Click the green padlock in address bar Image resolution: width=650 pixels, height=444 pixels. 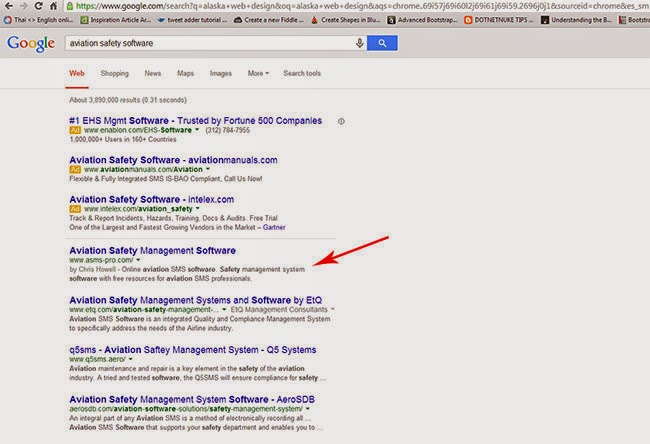point(70,6)
